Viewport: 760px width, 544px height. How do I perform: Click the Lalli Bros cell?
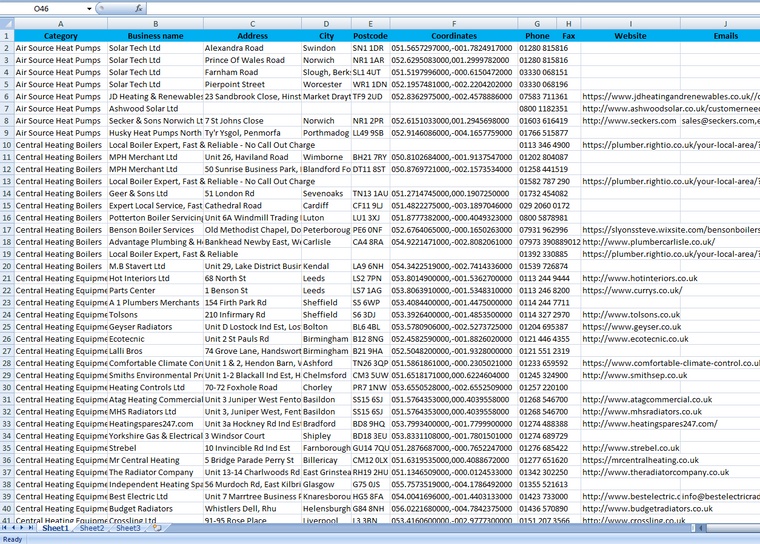[156, 351]
